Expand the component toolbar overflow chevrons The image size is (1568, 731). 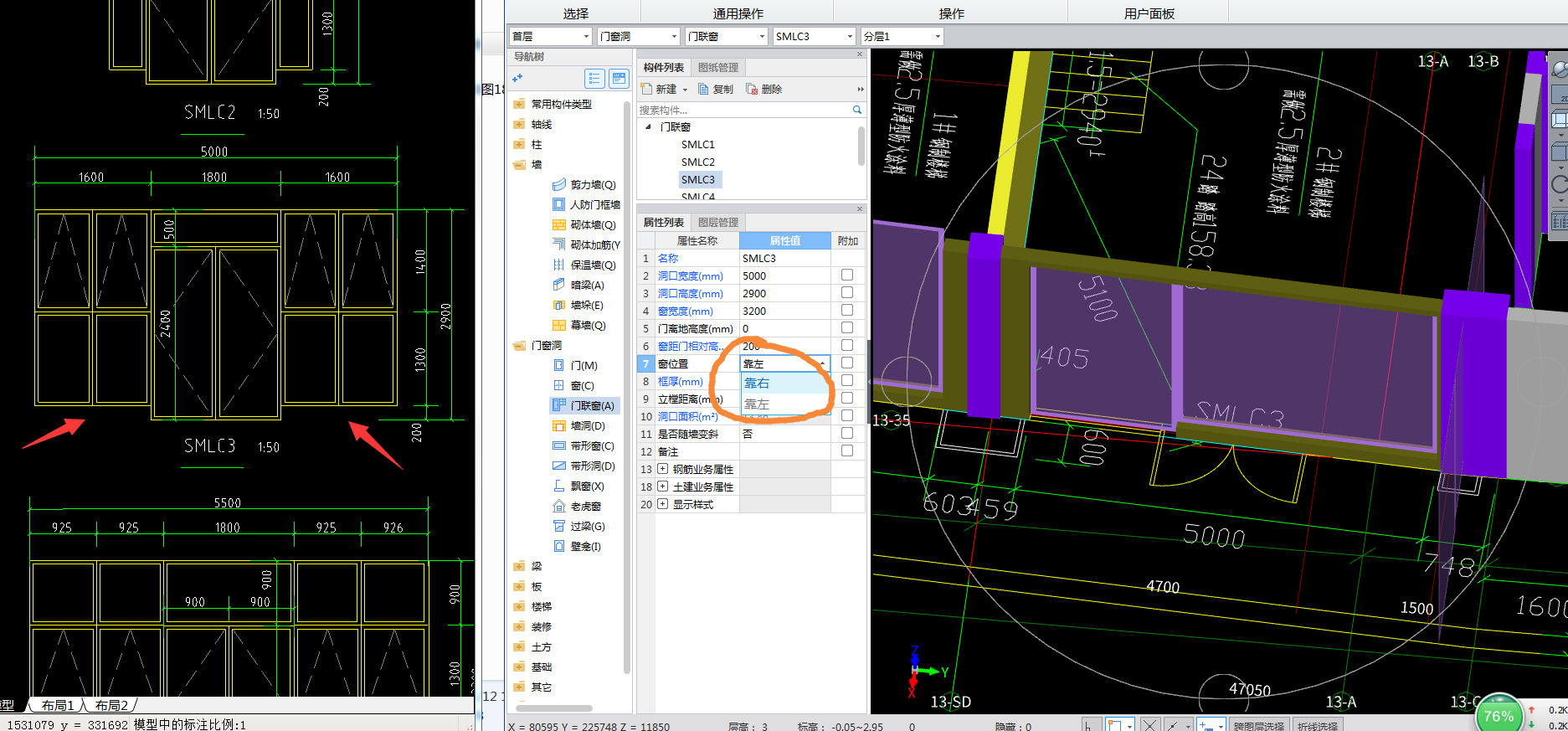click(x=861, y=90)
